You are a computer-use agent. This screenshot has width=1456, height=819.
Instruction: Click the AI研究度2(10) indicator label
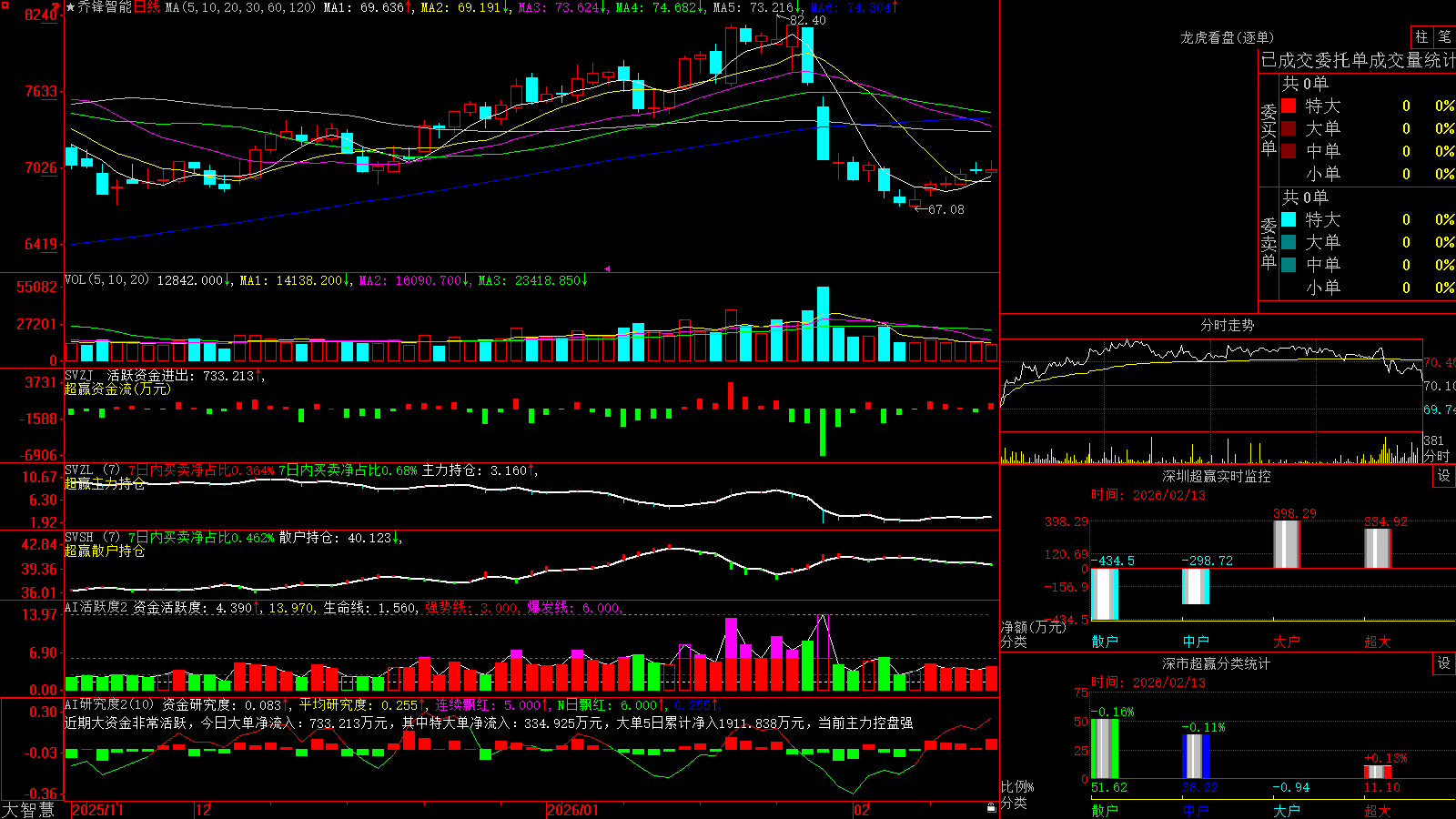tap(109, 704)
